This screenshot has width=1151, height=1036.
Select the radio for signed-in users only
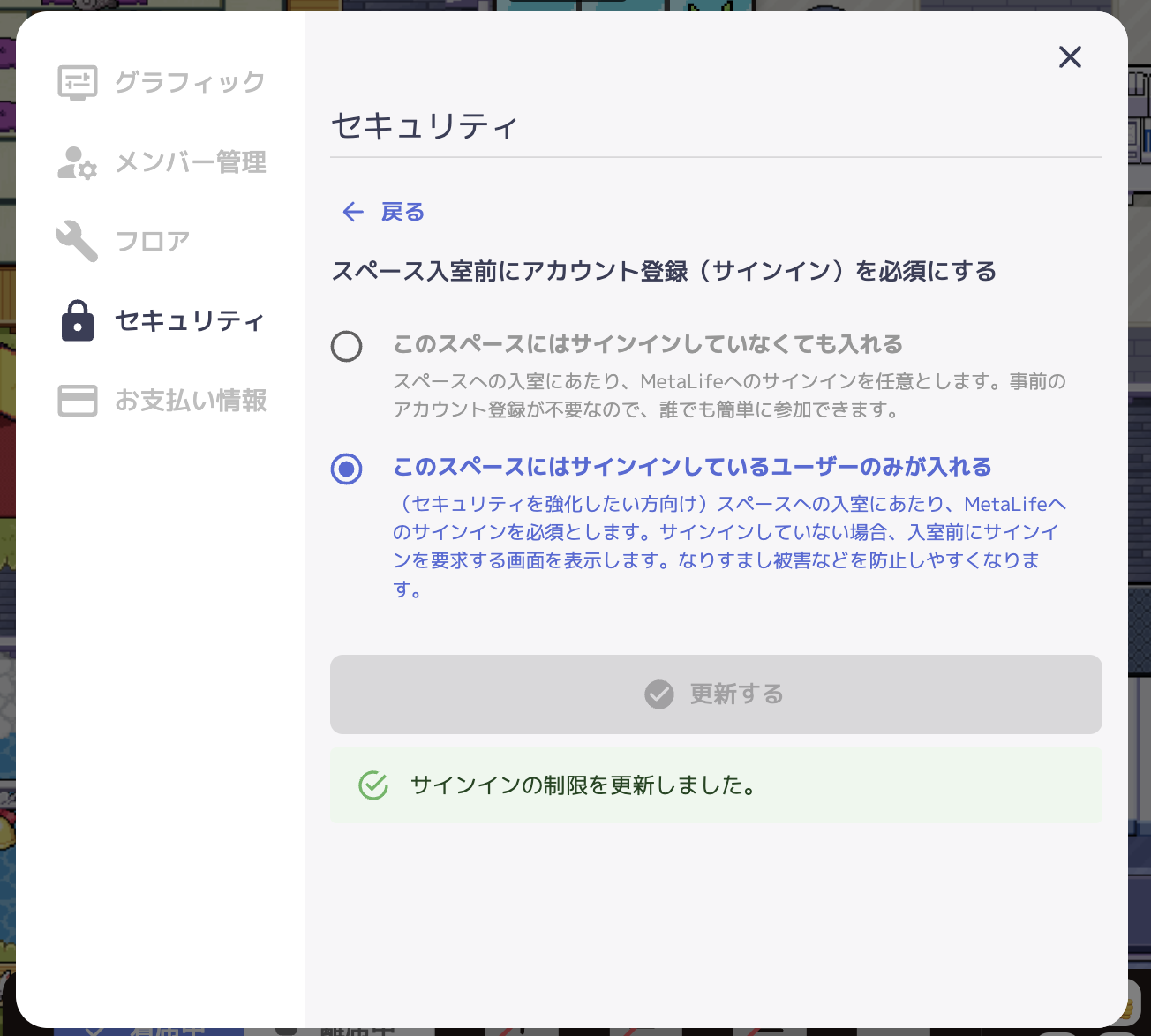(x=346, y=469)
